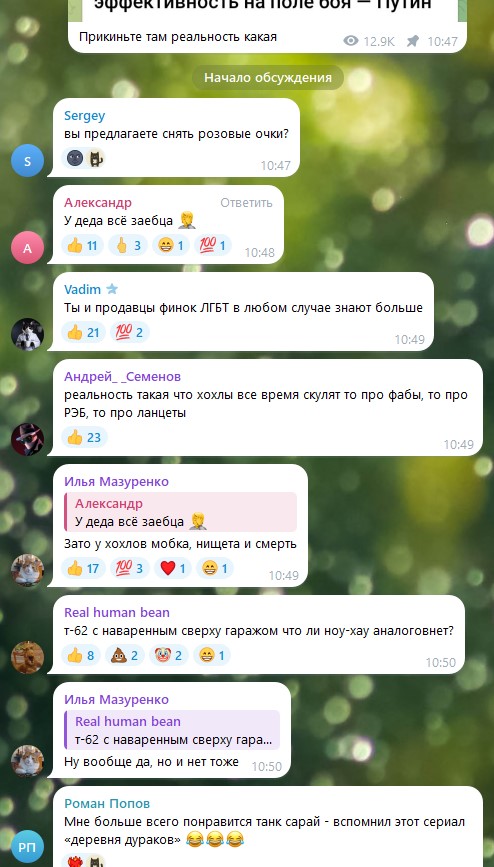Open Vadim's avatar picture
Screen dimensions: 494x867
[27, 334]
